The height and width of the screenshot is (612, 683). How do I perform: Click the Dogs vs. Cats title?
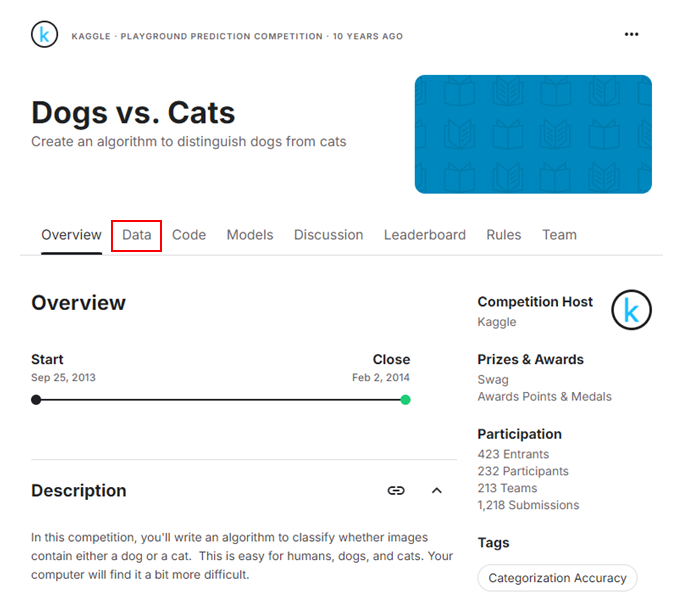(x=133, y=113)
